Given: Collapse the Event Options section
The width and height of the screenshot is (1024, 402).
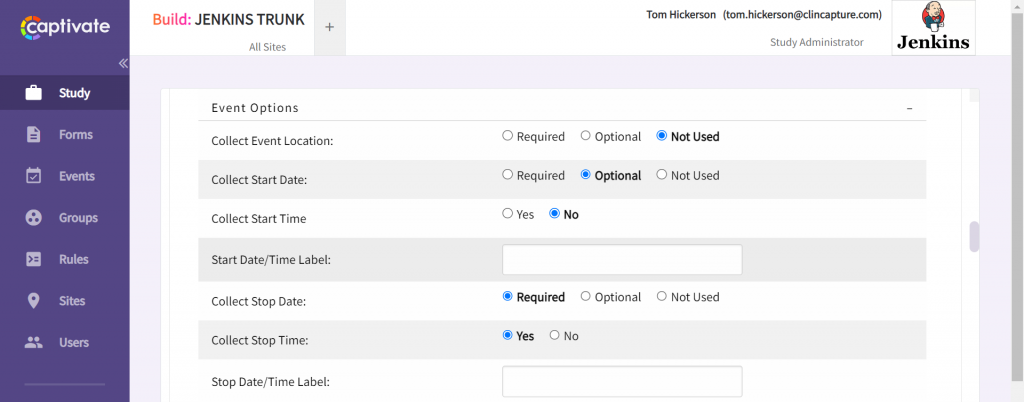Looking at the screenshot, I should click(909, 108).
